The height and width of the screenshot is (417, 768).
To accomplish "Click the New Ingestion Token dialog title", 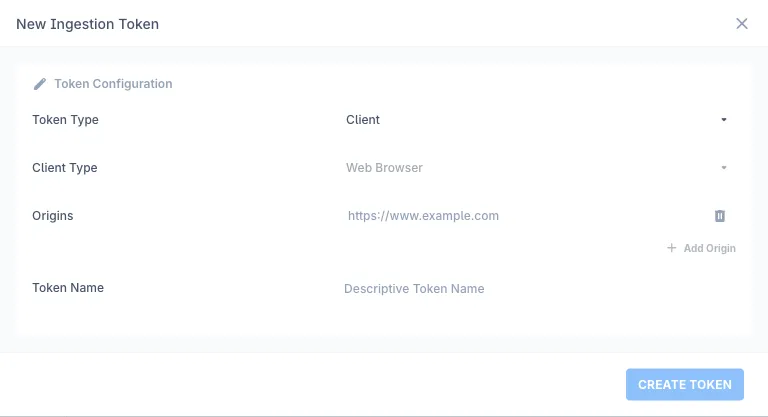I will [87, 24].
